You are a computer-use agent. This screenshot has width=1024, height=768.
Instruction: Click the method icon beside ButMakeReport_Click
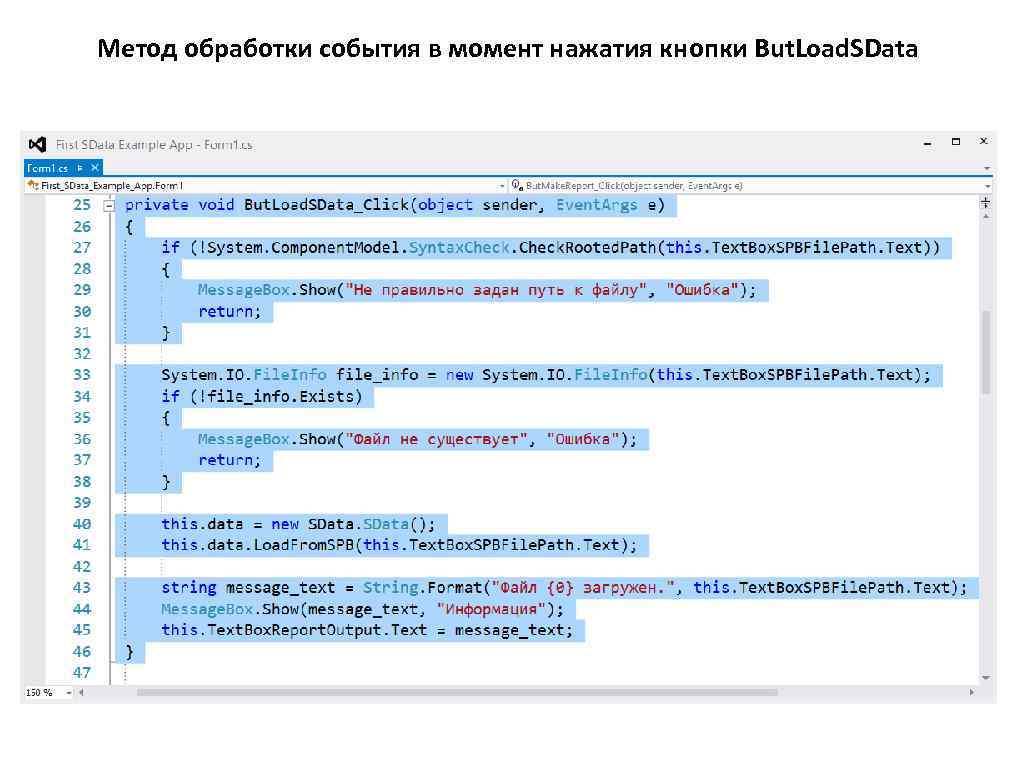coord(516,186)
